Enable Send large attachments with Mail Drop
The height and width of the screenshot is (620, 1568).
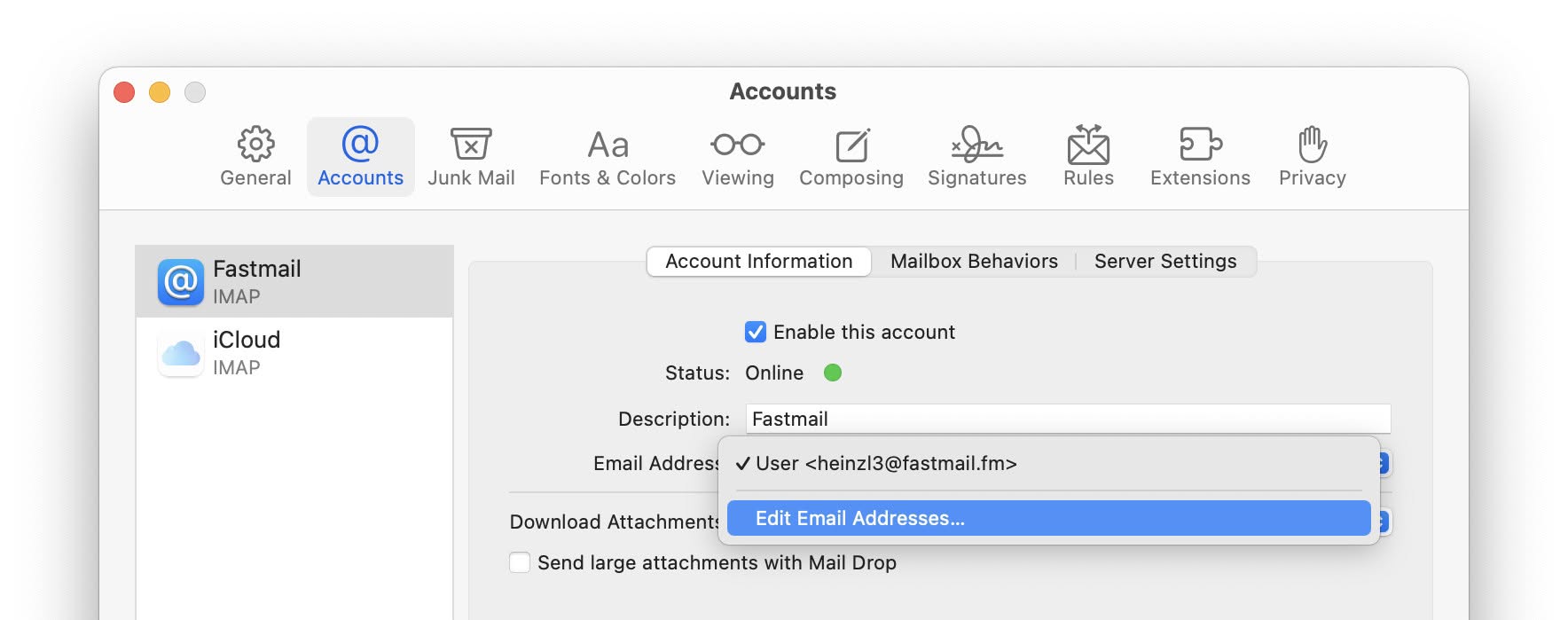(x=520, y=562)
